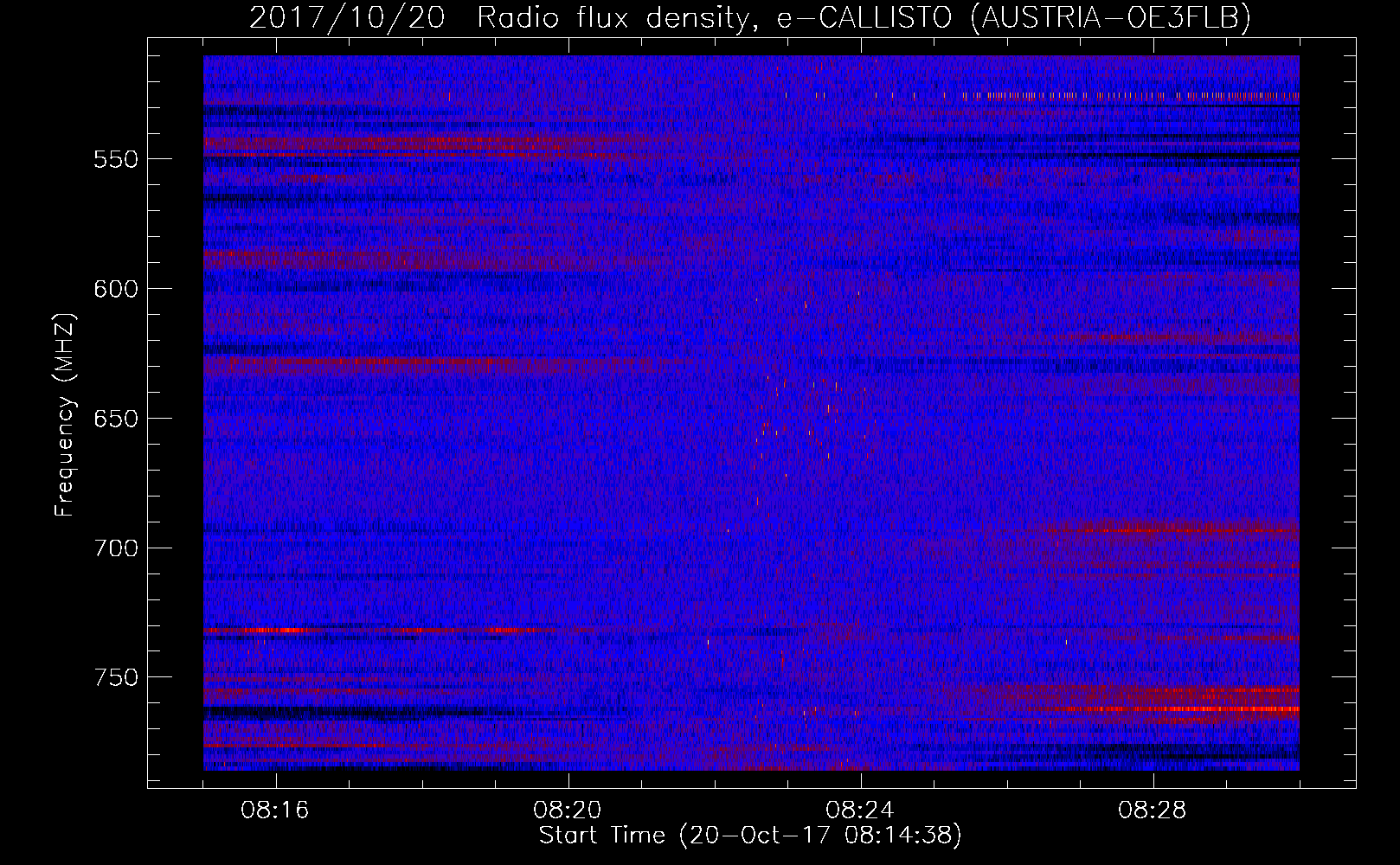Viewport: 1400px width, 865px height.
Task: Click the 'Start Time (20-Oct-17 08:14:38)' x-axis label
Action: pos(750,836)
